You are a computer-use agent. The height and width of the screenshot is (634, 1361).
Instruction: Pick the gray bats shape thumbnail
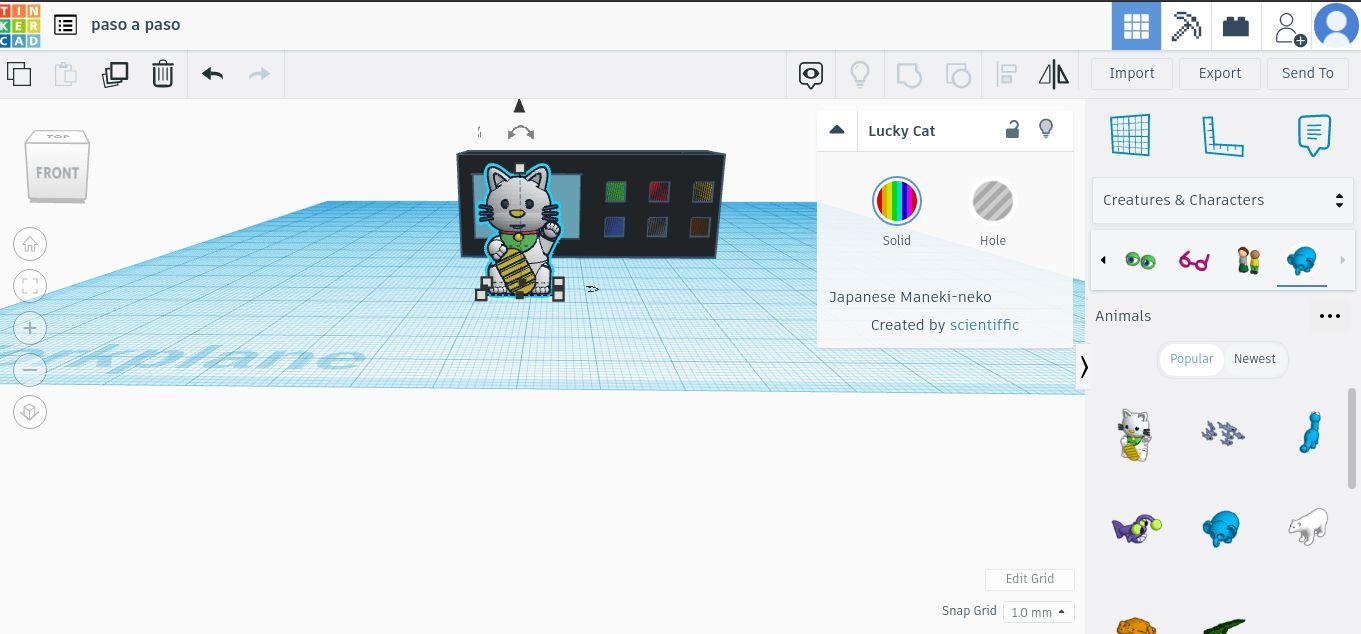(x=1222, y=432)
